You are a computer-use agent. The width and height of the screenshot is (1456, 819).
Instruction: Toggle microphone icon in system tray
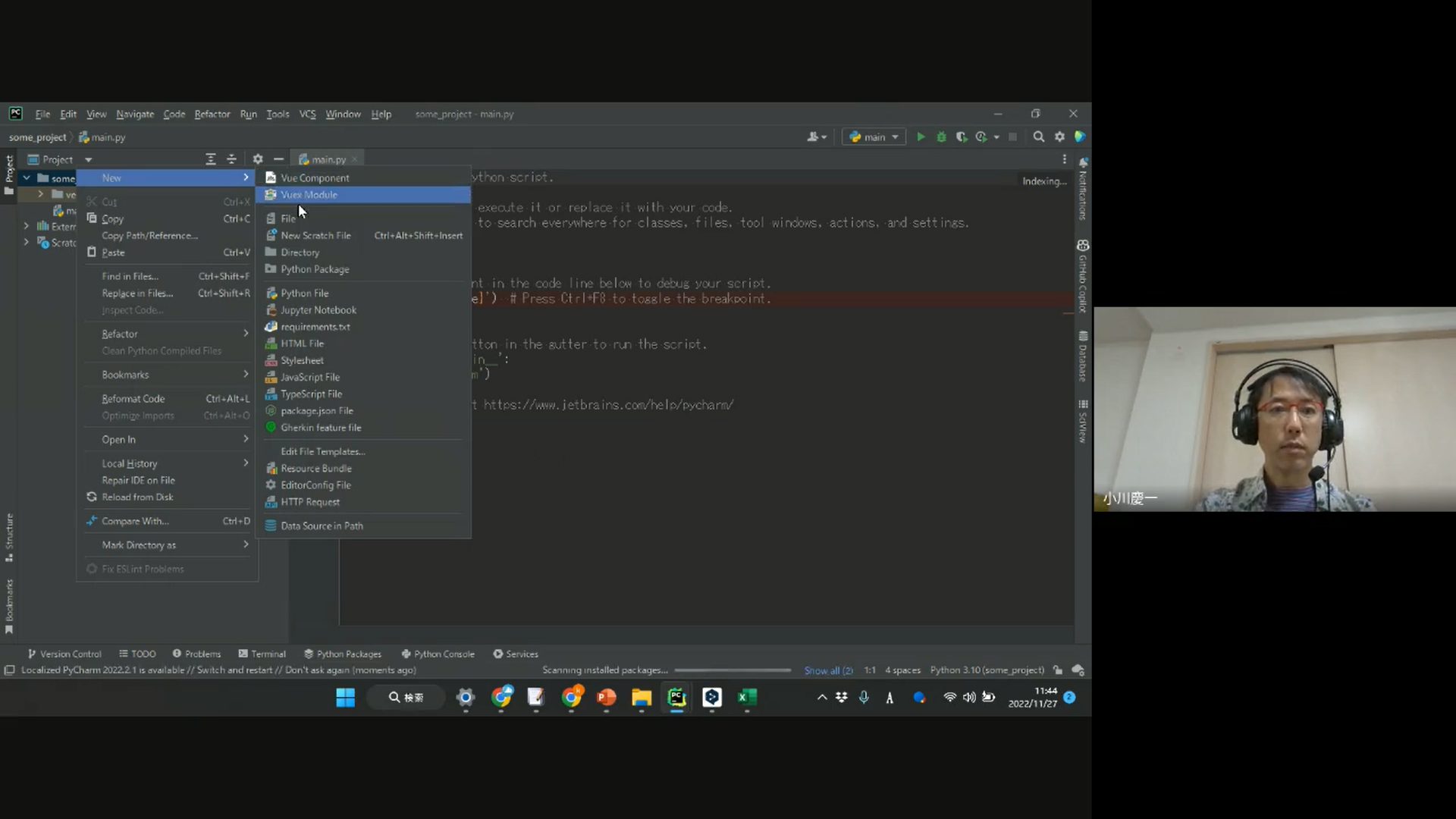click(864, 698)
